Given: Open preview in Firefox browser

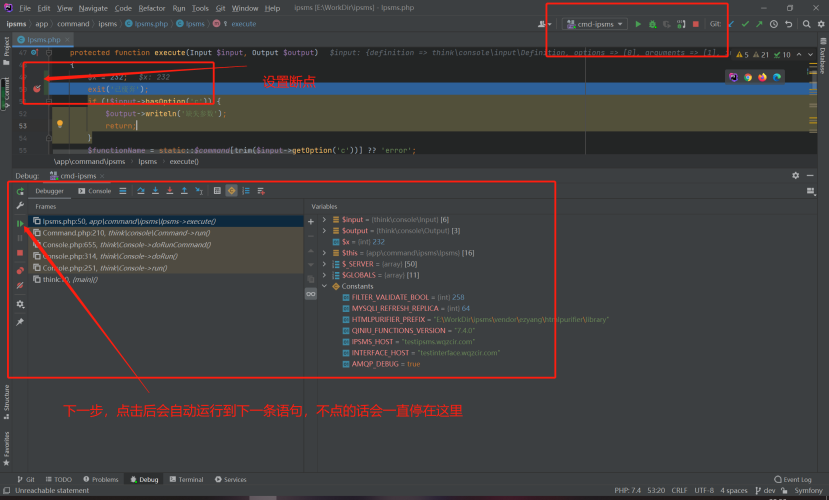Looking at the screenshot, I should (762, 77).
